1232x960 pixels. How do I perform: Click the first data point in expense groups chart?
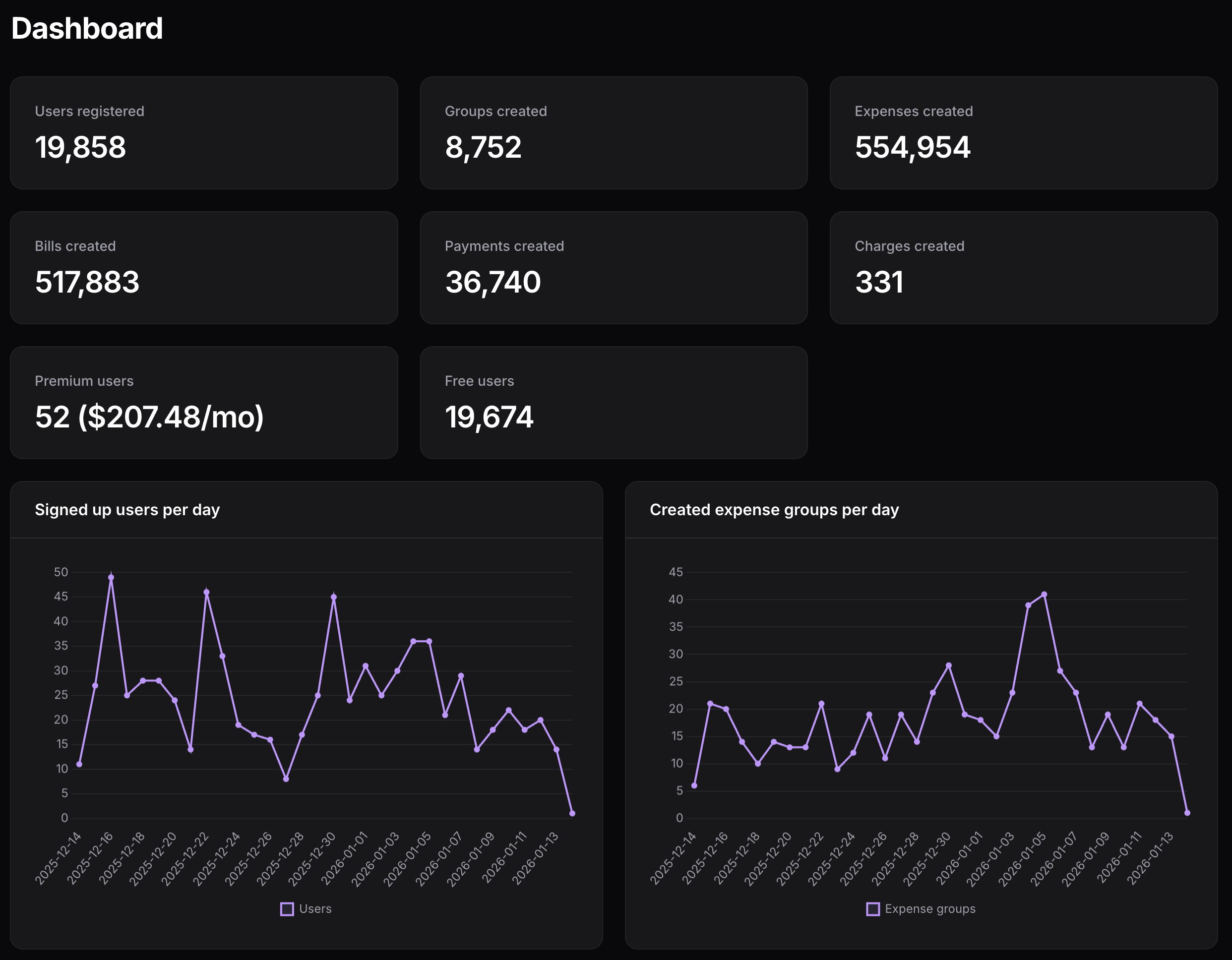694,786
